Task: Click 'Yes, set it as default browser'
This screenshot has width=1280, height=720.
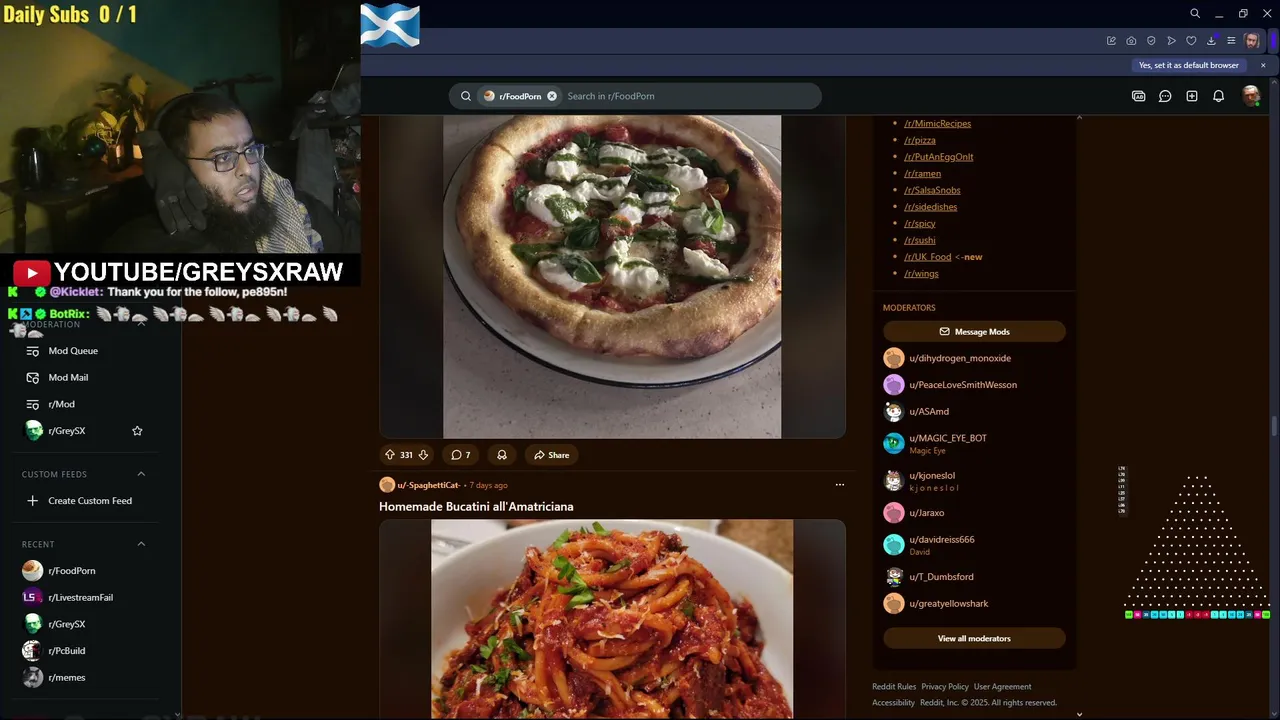Action: (1188, 65)
